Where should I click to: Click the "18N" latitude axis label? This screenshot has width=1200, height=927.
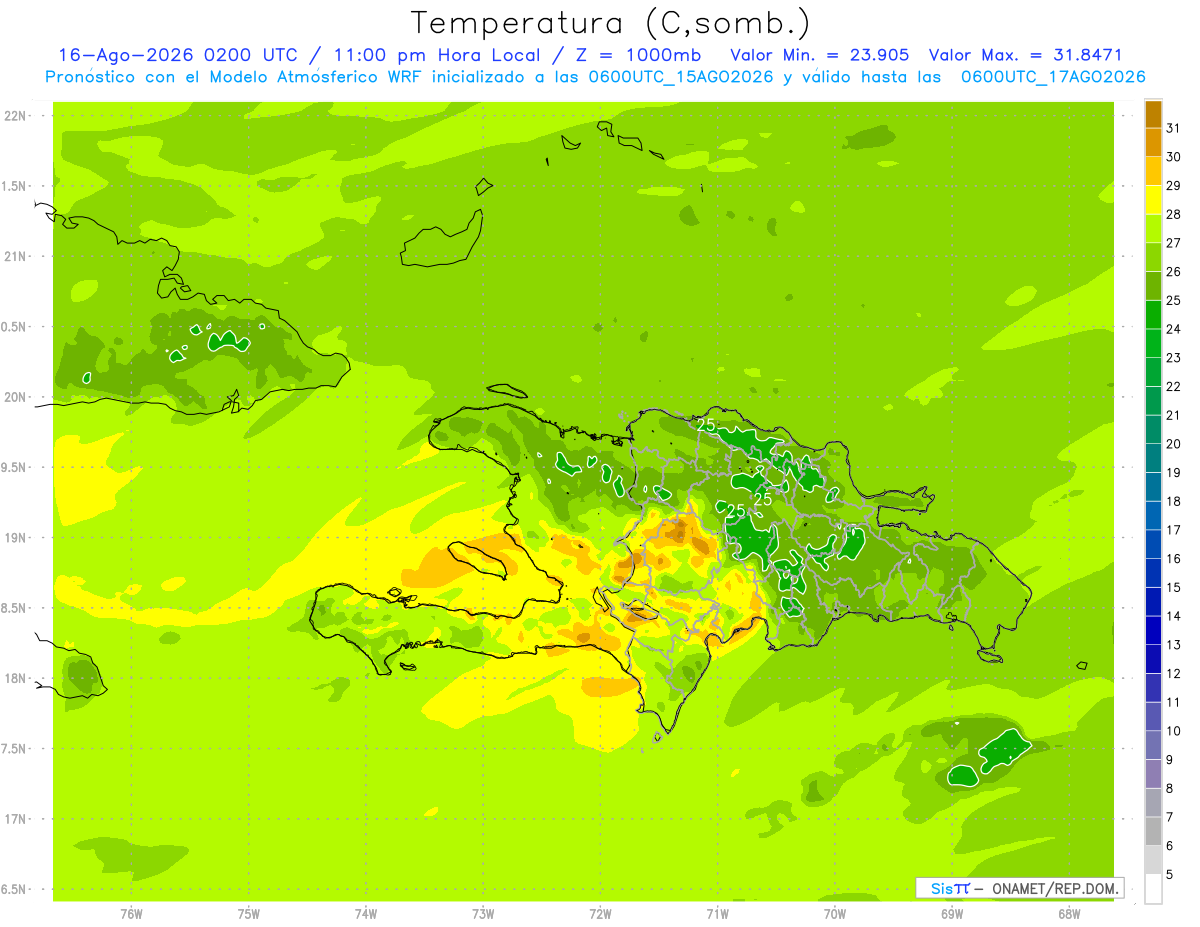(x=15, y=679)
